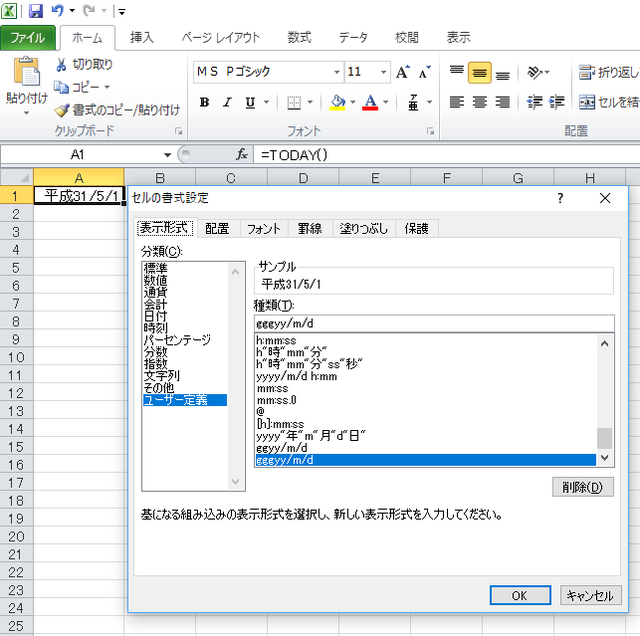
Task: Click the Paste (貼り付け) clipboard icon
Action: (x=27, y=72)
